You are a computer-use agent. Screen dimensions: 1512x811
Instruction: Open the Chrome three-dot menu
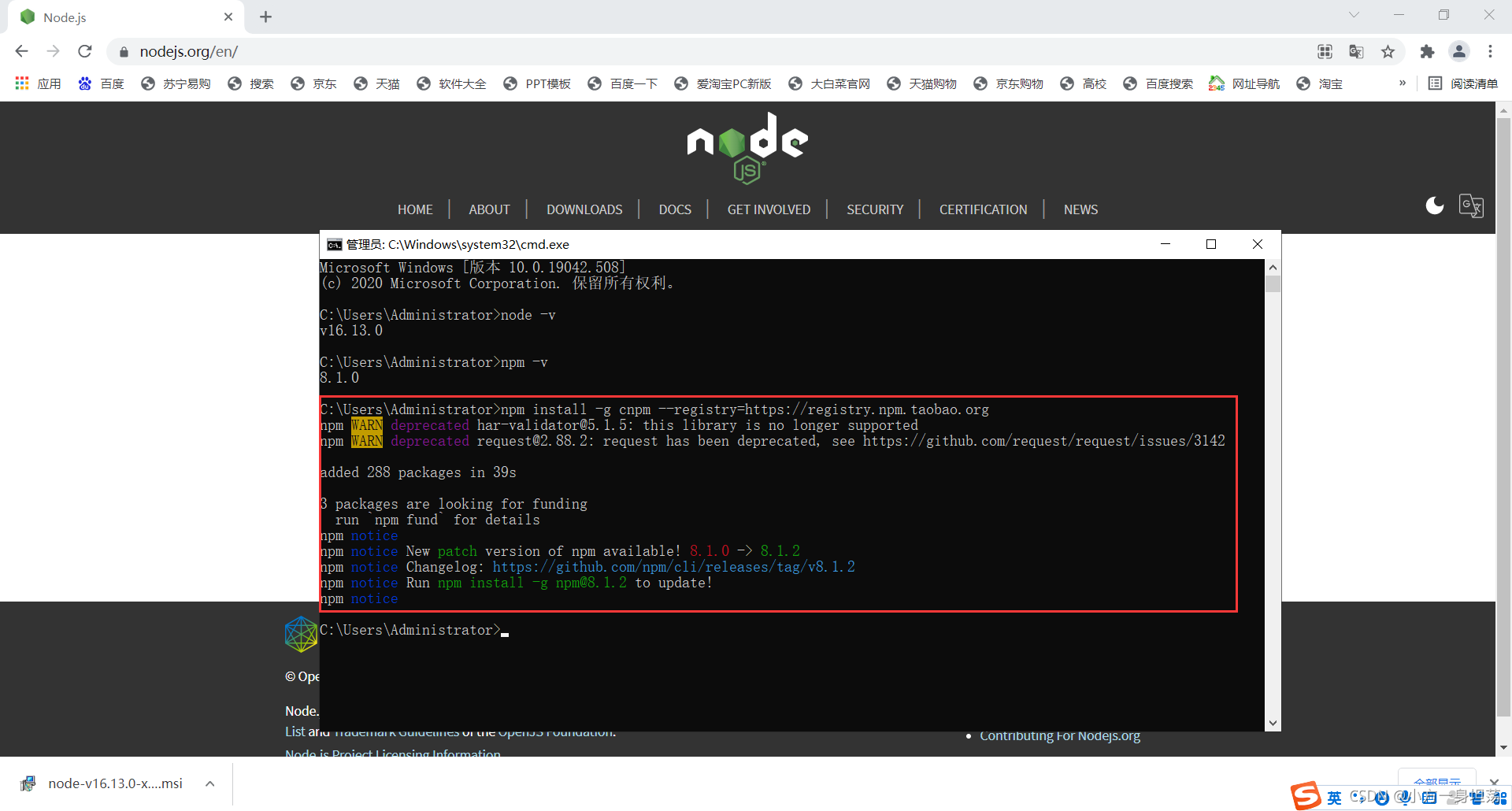pos(1490,51)
